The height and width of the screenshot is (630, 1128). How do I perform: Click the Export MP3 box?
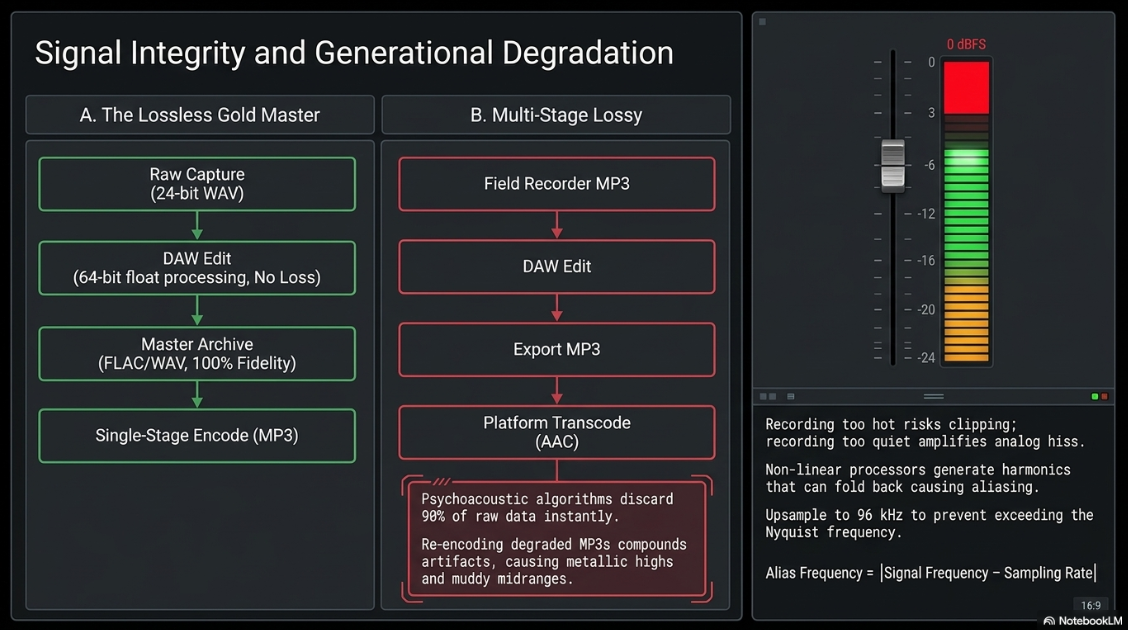point(557,350)
